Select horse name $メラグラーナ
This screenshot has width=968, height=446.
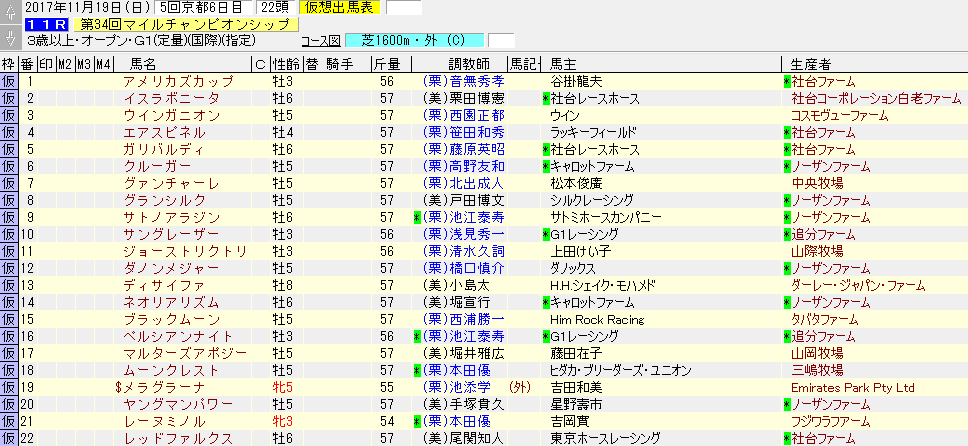point(160,387)
